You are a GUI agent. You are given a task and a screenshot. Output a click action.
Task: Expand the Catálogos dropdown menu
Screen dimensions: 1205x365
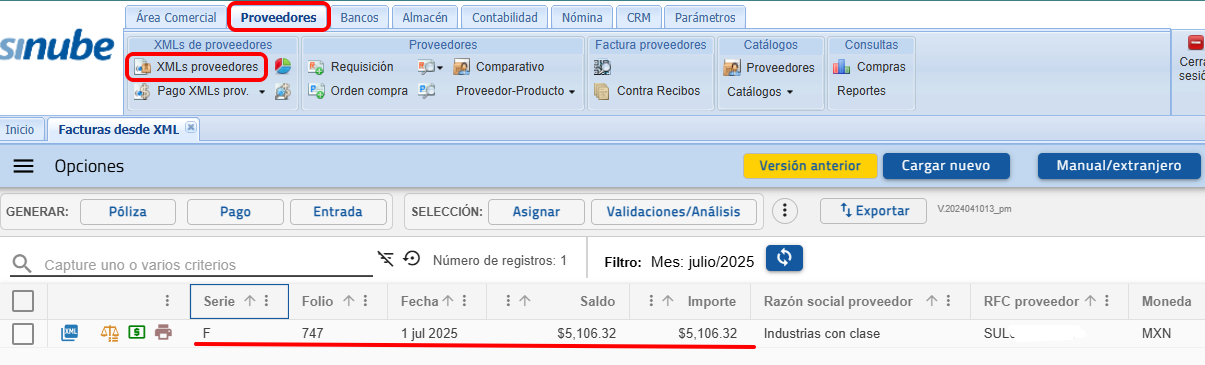coord(760,91)
